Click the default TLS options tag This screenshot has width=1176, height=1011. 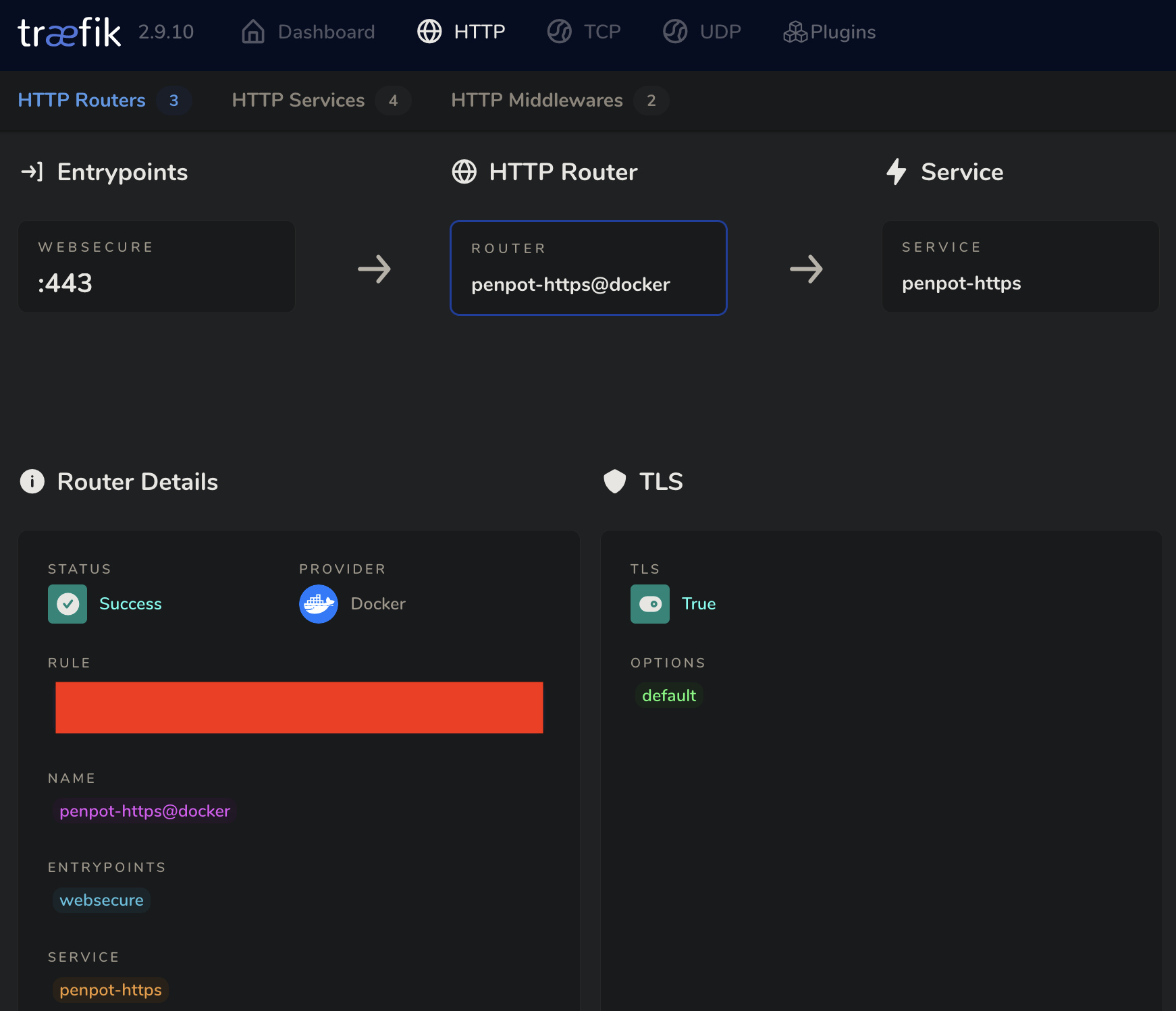pyautogui.click(x=669, y=696)
